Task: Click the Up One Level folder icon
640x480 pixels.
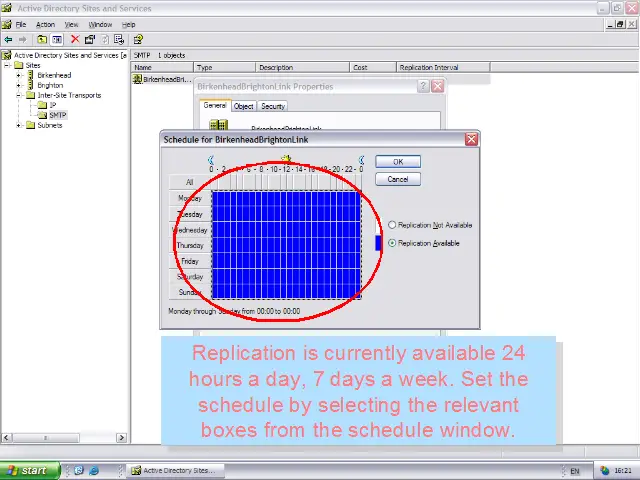Action: (41, 39)
